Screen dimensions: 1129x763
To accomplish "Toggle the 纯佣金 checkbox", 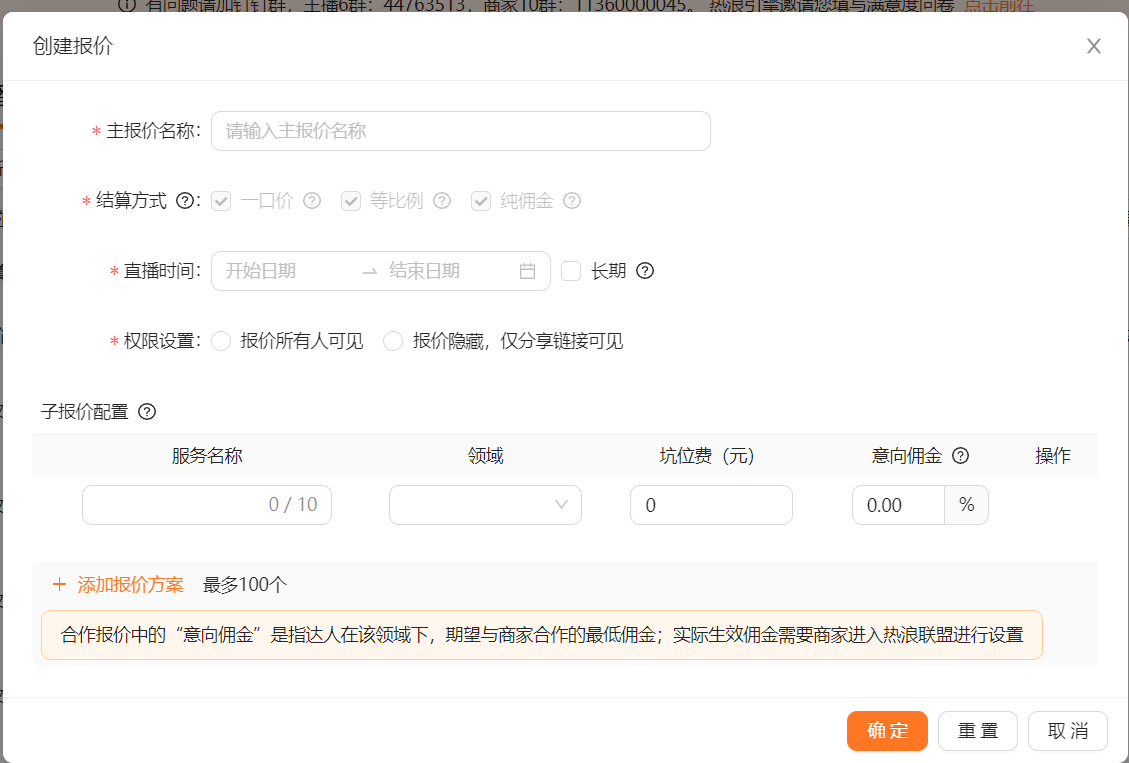I will coord(481,201).
